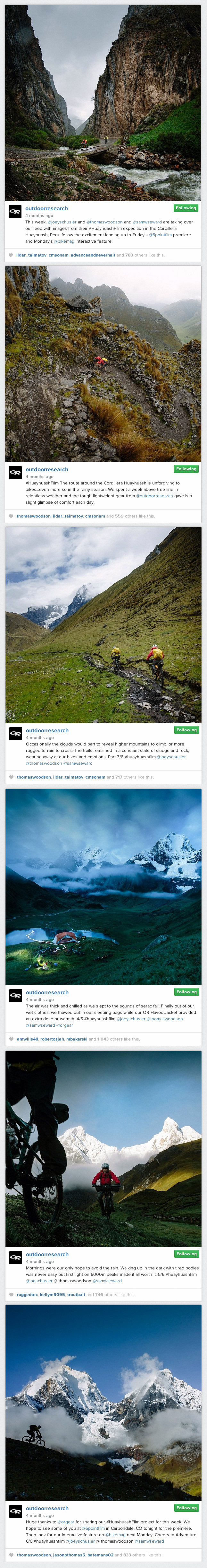
Task: Open the @5pointfilm mention in the first caption
Action: 160,235
